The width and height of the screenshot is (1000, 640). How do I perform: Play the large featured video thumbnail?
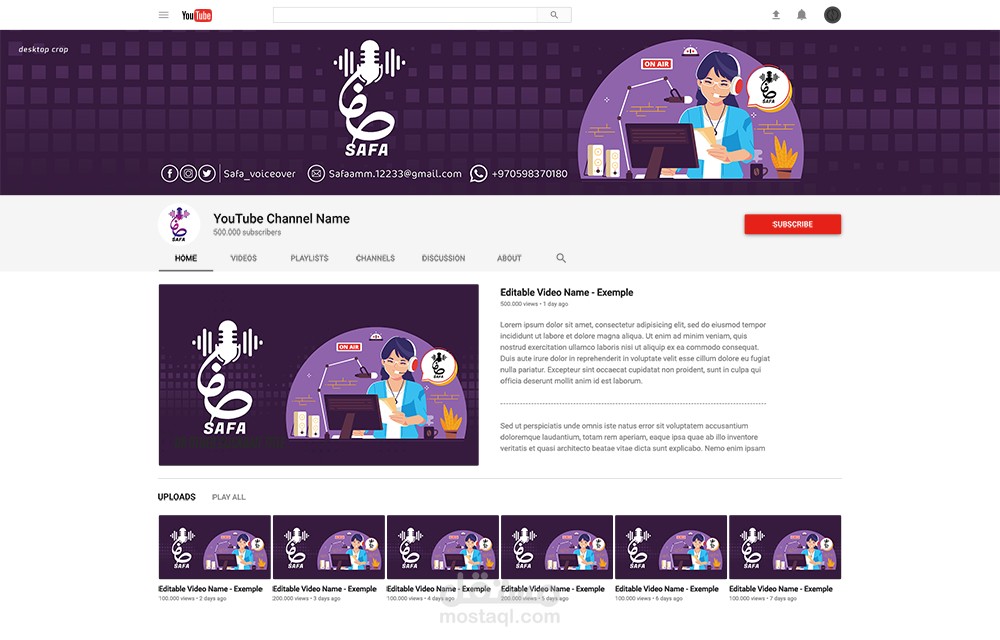click(319, 375)
